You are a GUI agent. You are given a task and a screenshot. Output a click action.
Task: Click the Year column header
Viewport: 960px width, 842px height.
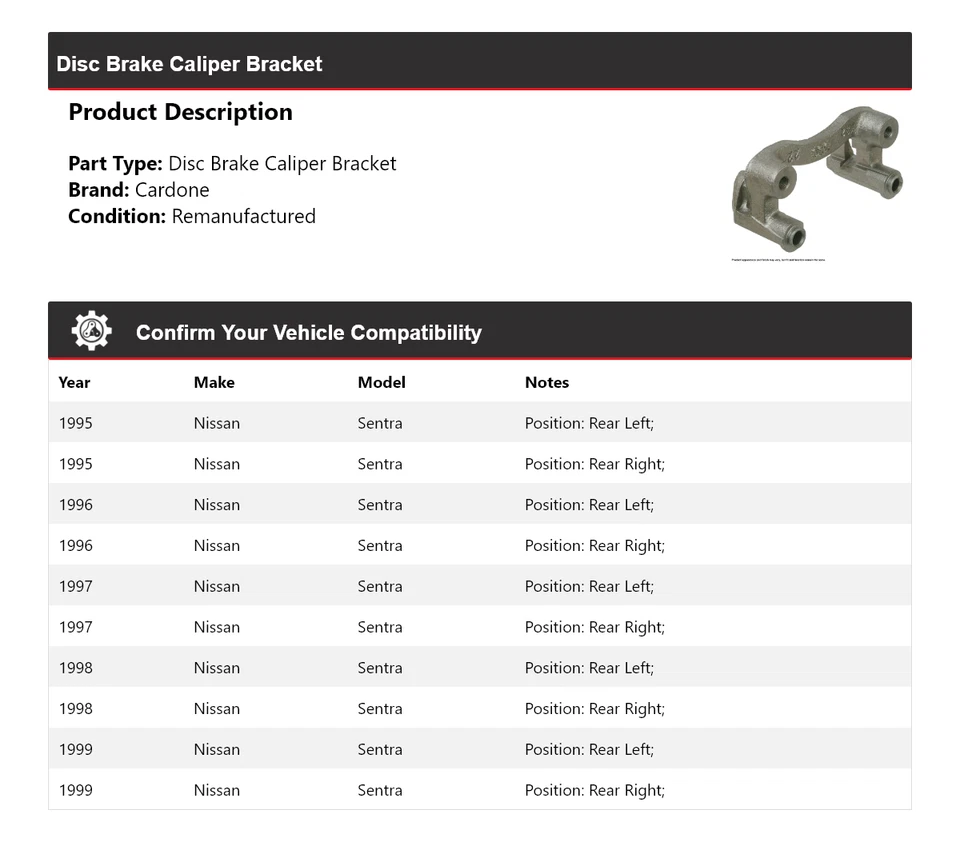click(x=74, y=382)
